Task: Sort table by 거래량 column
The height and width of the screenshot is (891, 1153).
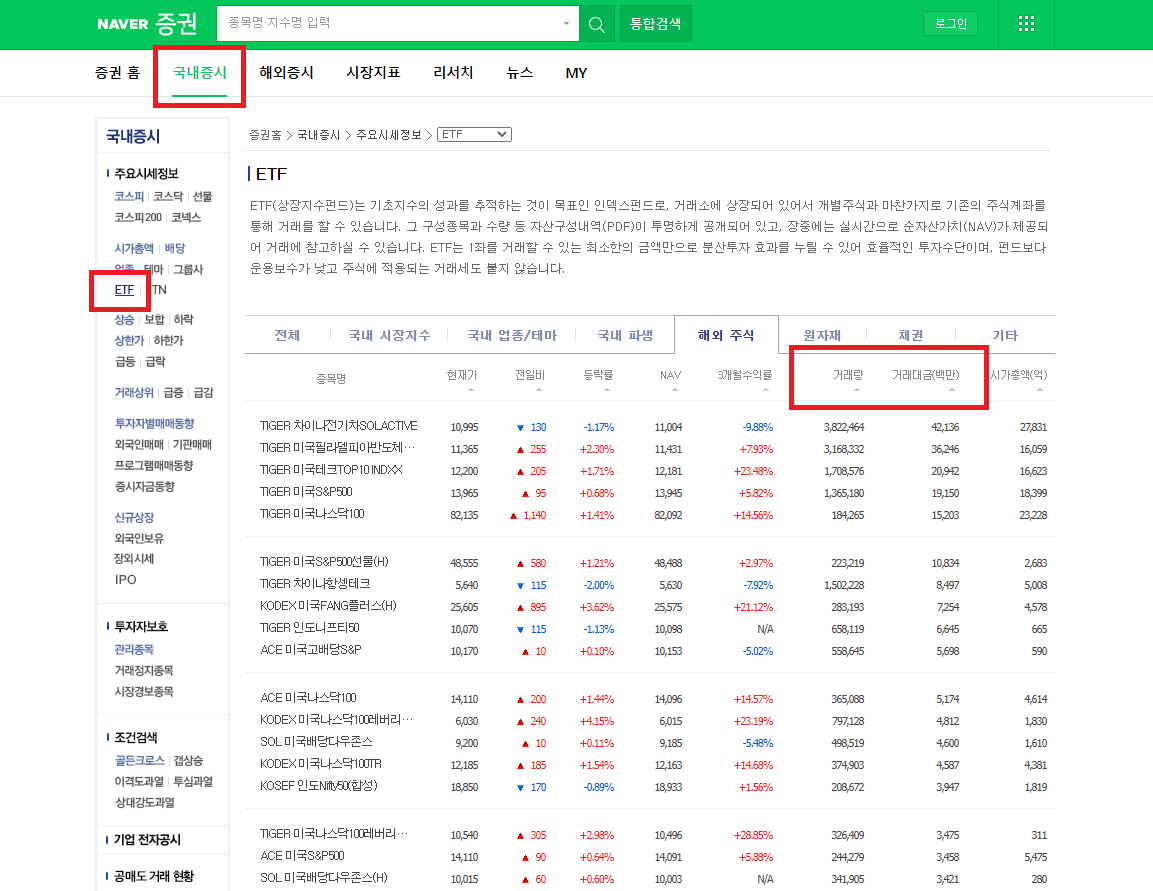Action: (848, 375)
